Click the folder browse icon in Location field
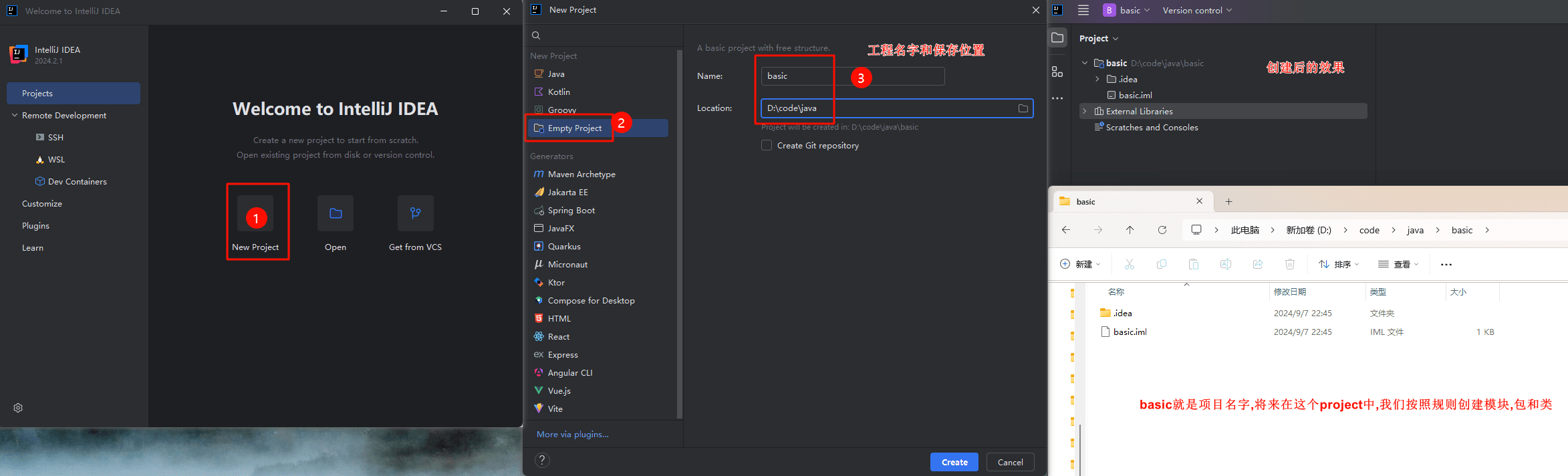The image size is (1568, 476). coord(1023,108)
